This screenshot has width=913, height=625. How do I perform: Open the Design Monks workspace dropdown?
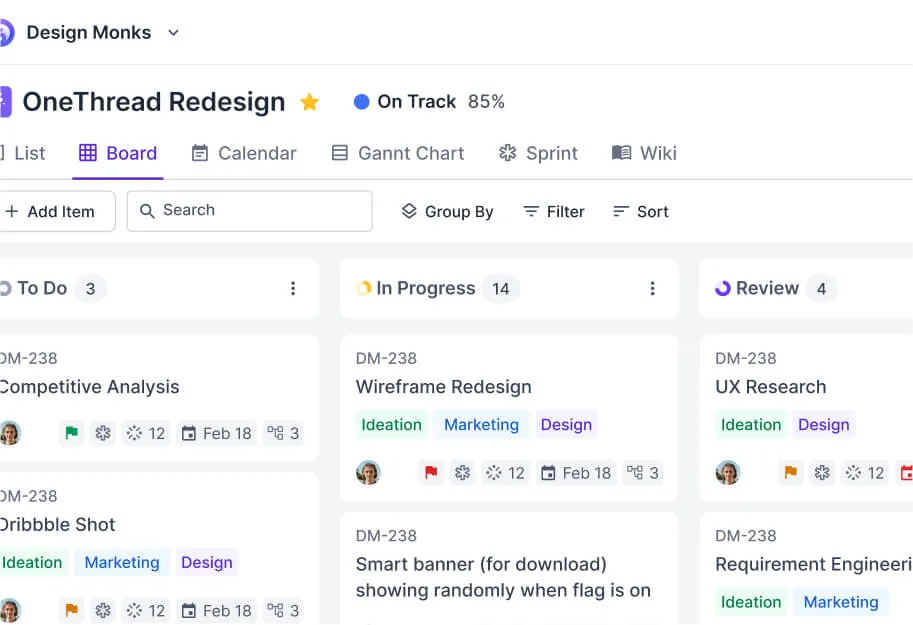(173, 33)
